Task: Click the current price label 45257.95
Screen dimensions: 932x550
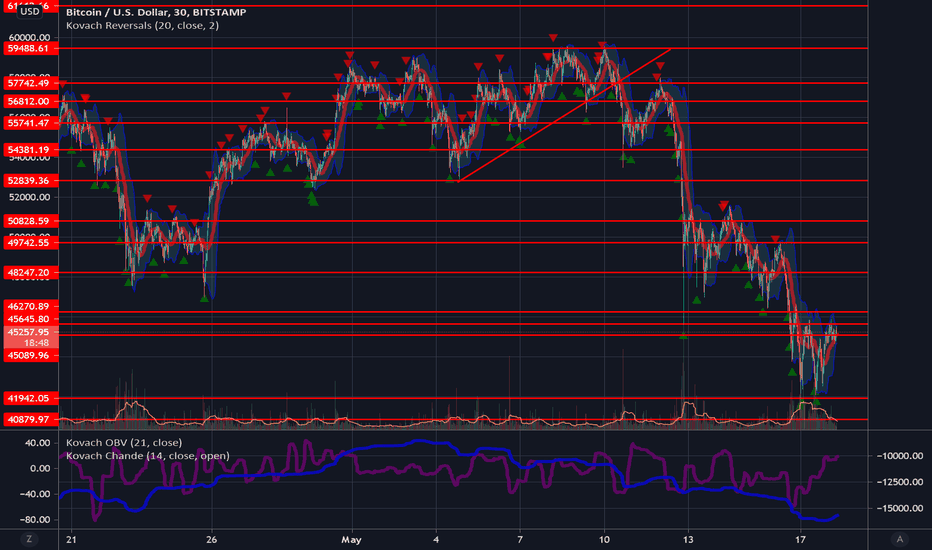Action: click(31, 332)
